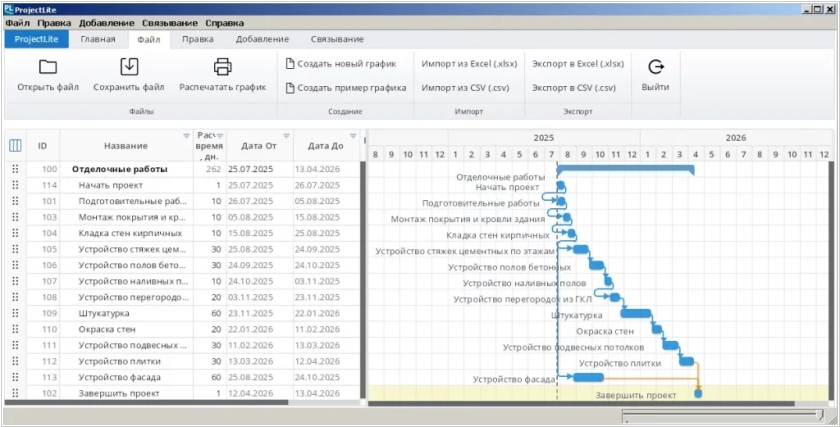Click drag handle of row Штукатурка
This screenshot has height=427, width=840.
point(15,313)
